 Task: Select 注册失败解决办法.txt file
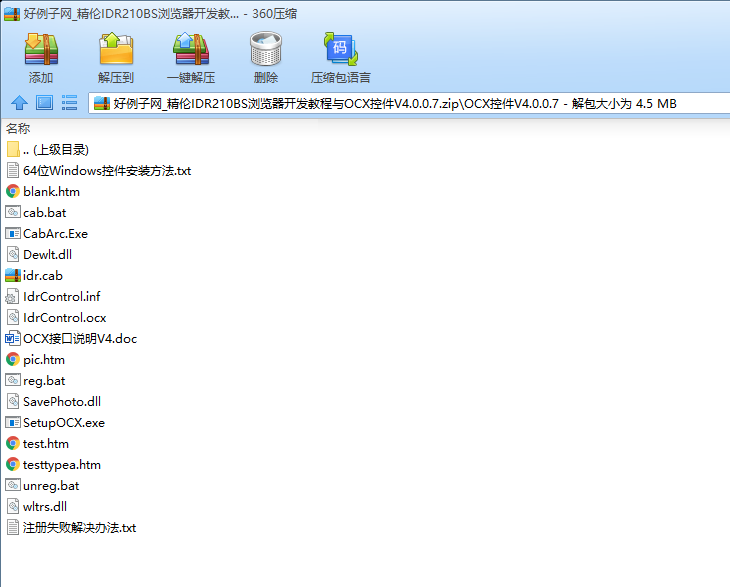71,527
